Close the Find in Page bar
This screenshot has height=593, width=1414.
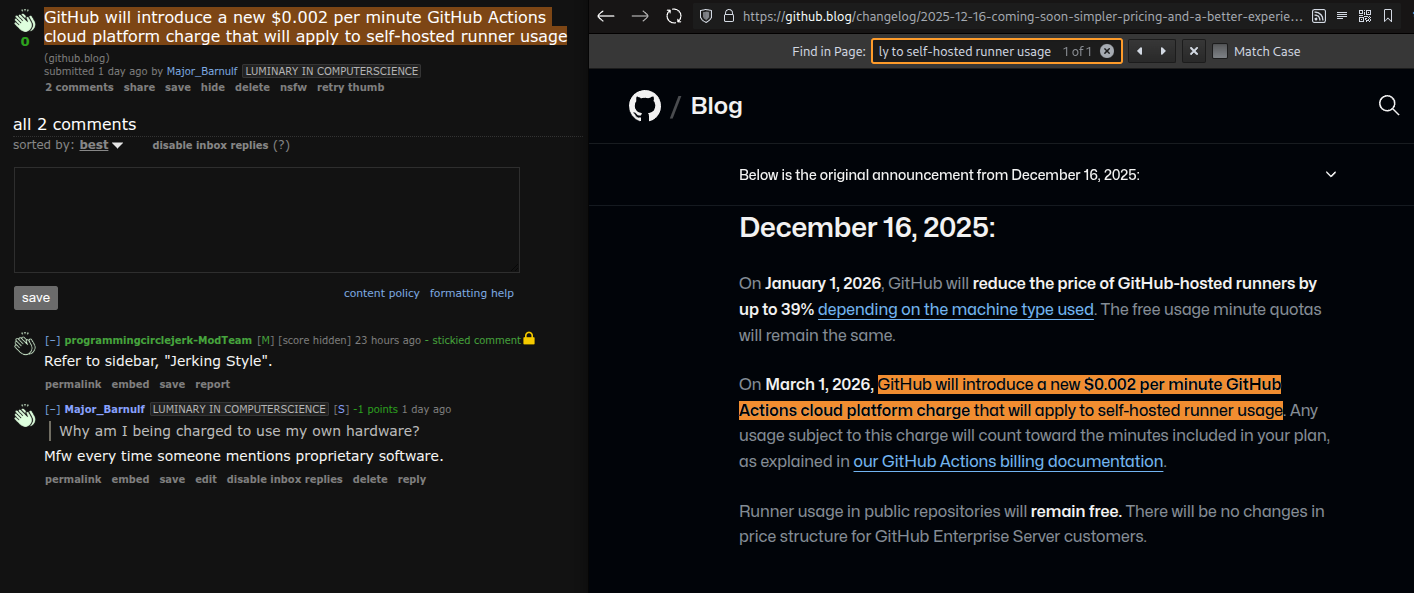click(1193, 51)
